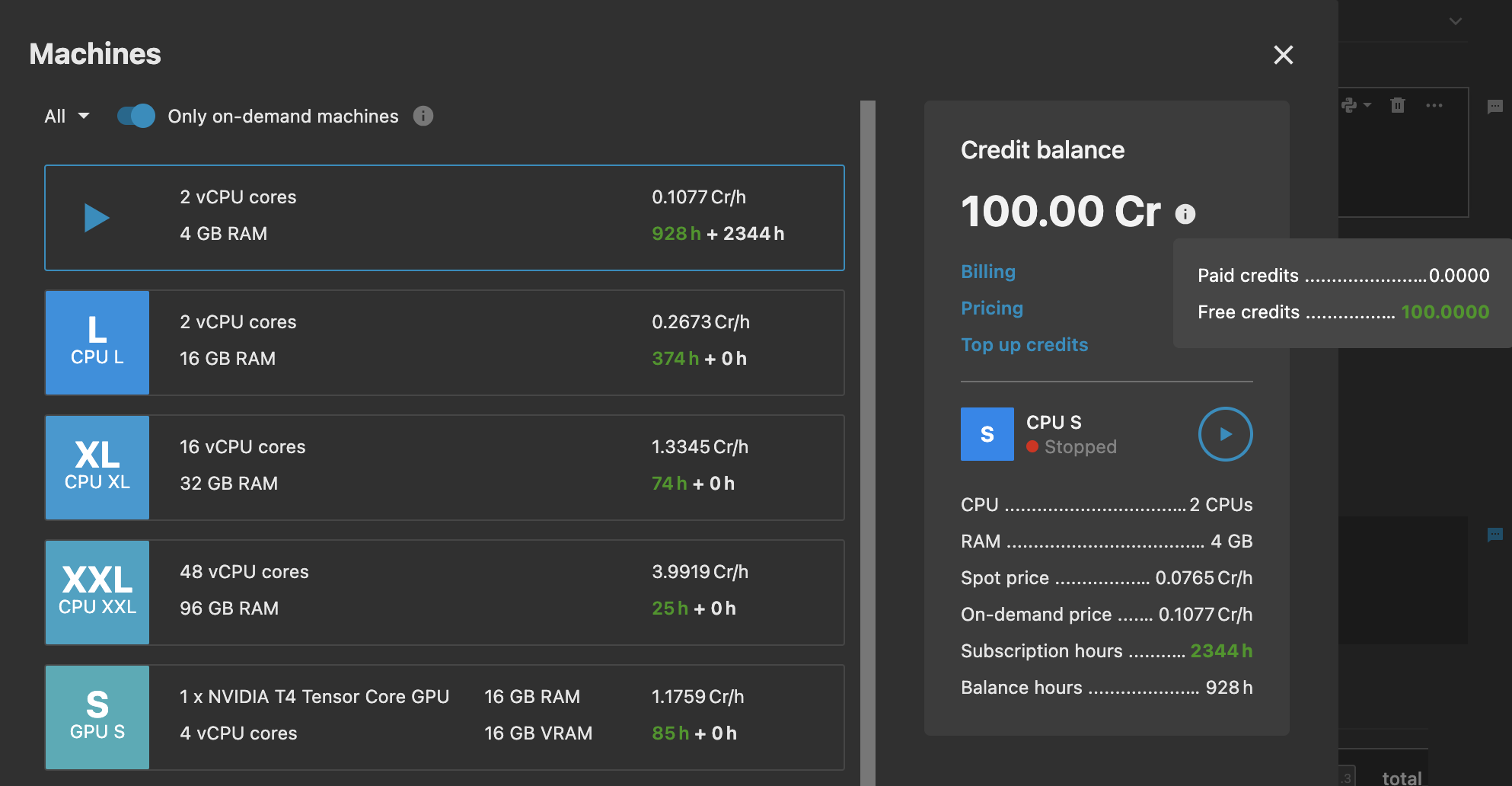Select the 2 vCPU 4 GB RAM machine row
This screenshot has height=786, width=1512.
point(445,217)
